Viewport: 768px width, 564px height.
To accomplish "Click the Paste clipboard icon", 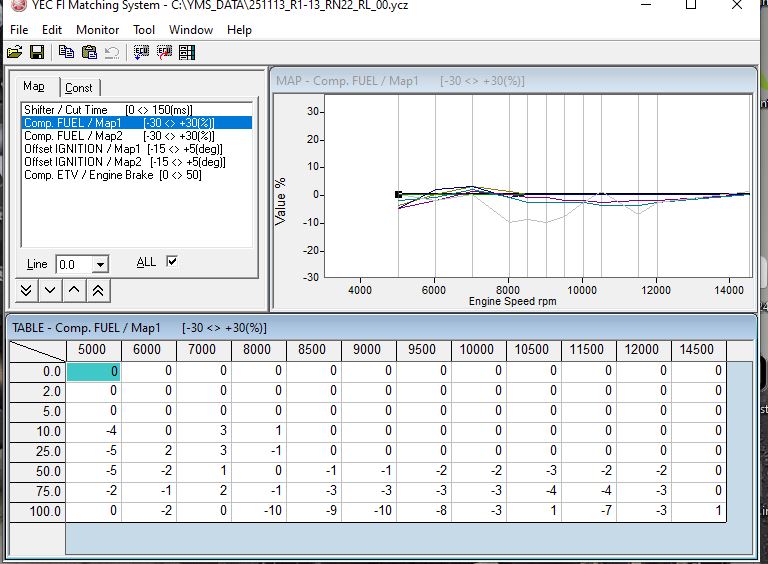I will 89,52.
